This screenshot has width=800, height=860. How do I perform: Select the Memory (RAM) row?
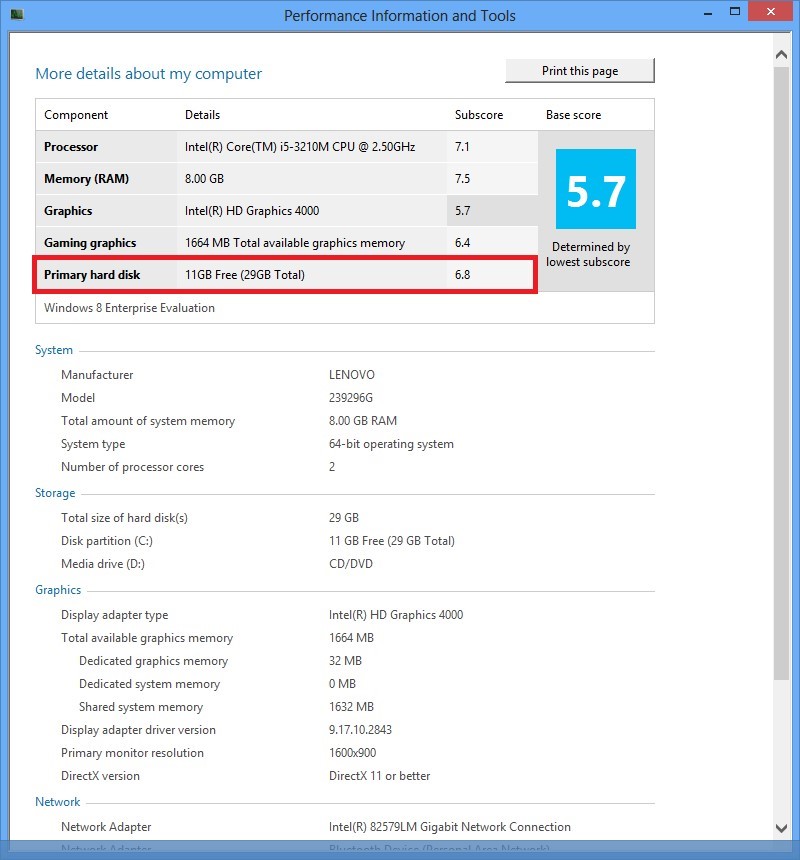click(x=240, y=179)
